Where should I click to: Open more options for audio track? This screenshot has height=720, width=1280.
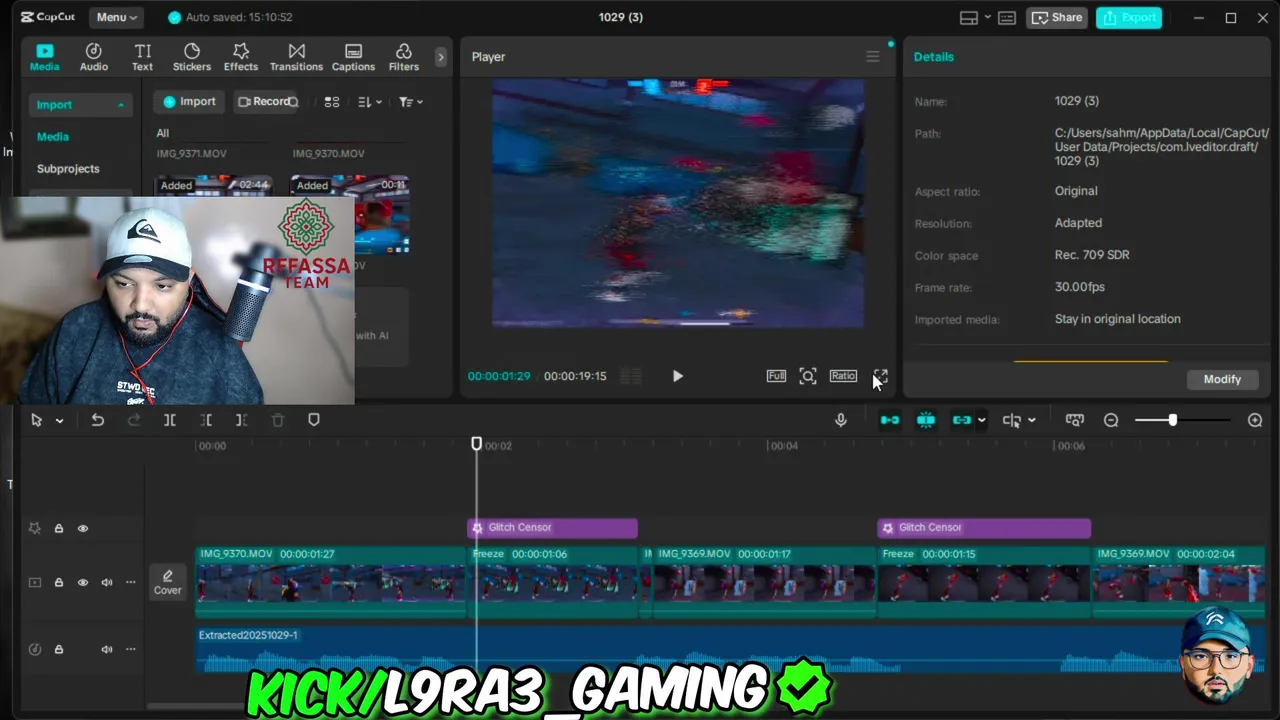coord(130,649)
